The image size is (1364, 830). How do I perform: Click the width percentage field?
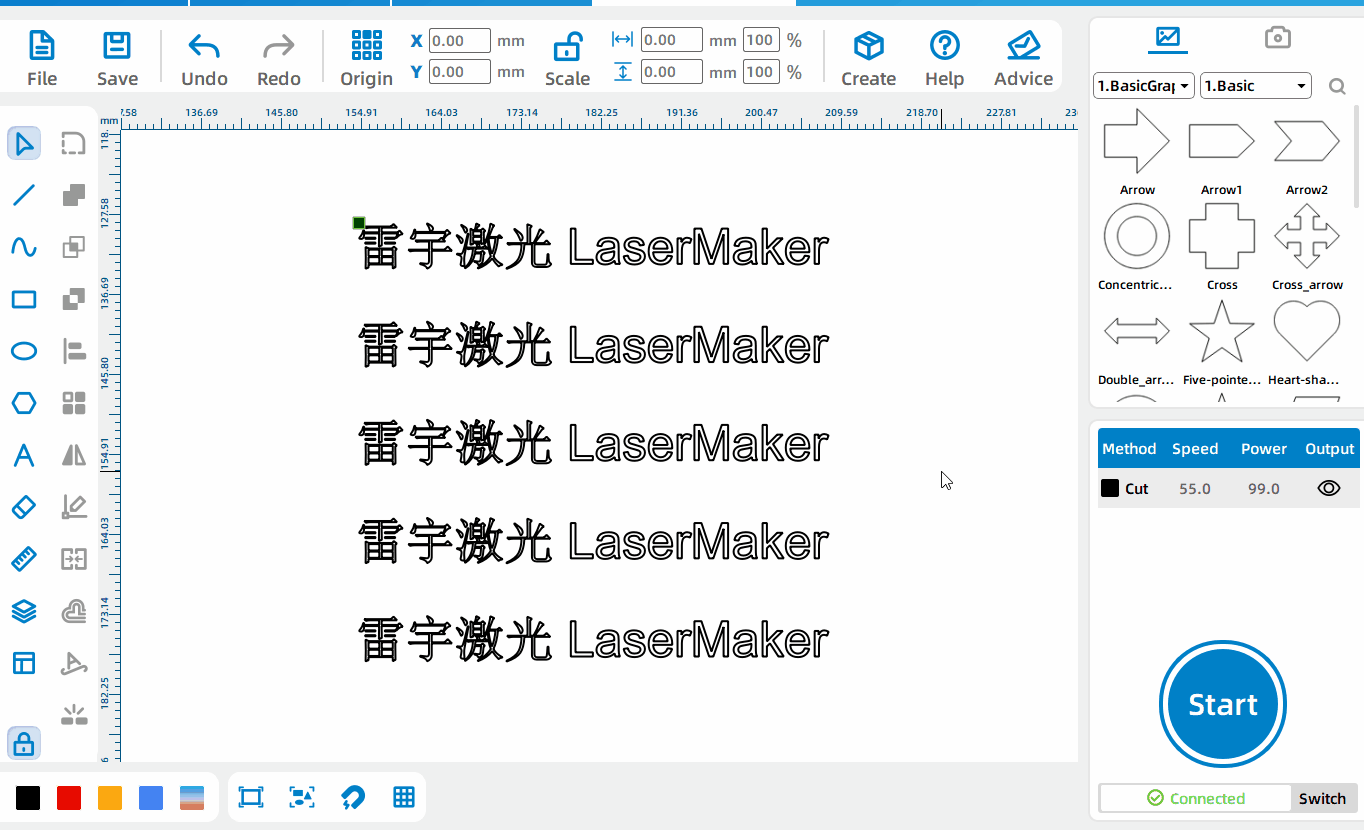pyautogui.click(x=761, y=40)
